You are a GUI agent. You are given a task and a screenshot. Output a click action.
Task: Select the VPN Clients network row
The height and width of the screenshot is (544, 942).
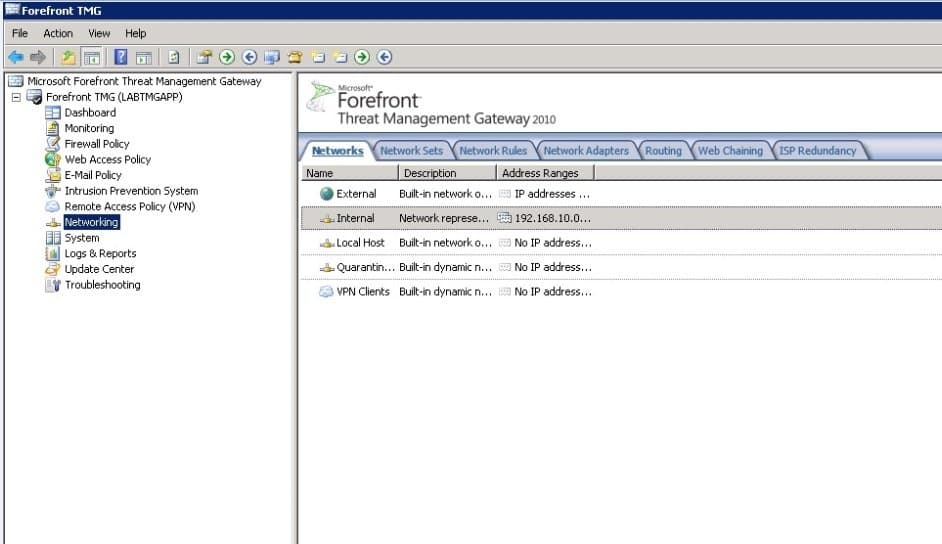(621, 292)
